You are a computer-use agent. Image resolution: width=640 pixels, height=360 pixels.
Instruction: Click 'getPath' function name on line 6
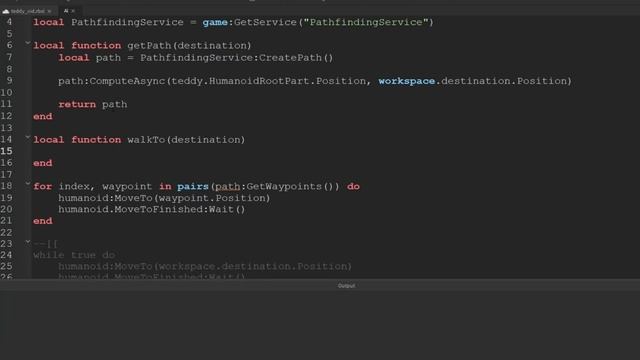[149, 45]
